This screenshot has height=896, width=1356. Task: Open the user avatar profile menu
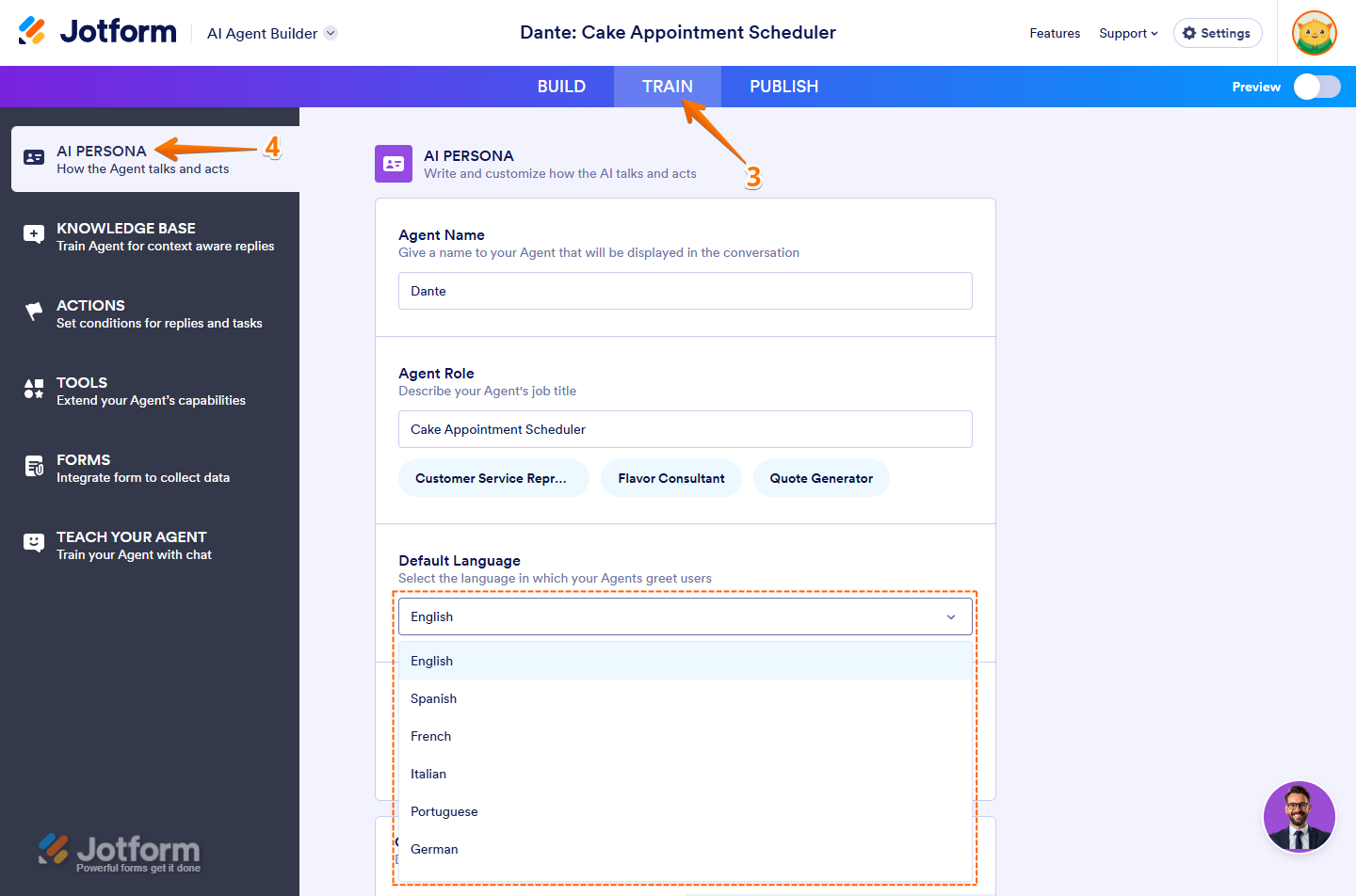pyautogui.click(x=1315, y=33)
